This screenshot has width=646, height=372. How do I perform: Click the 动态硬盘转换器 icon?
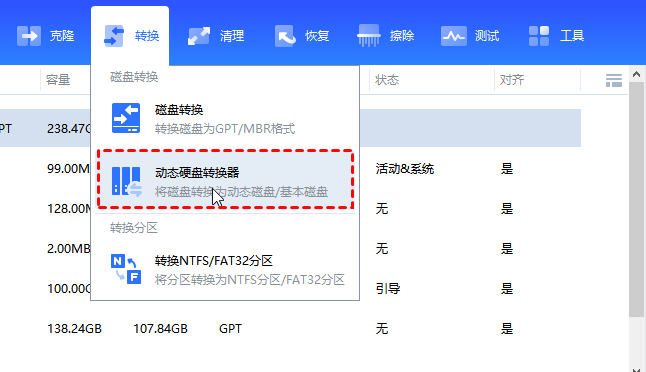126,181
